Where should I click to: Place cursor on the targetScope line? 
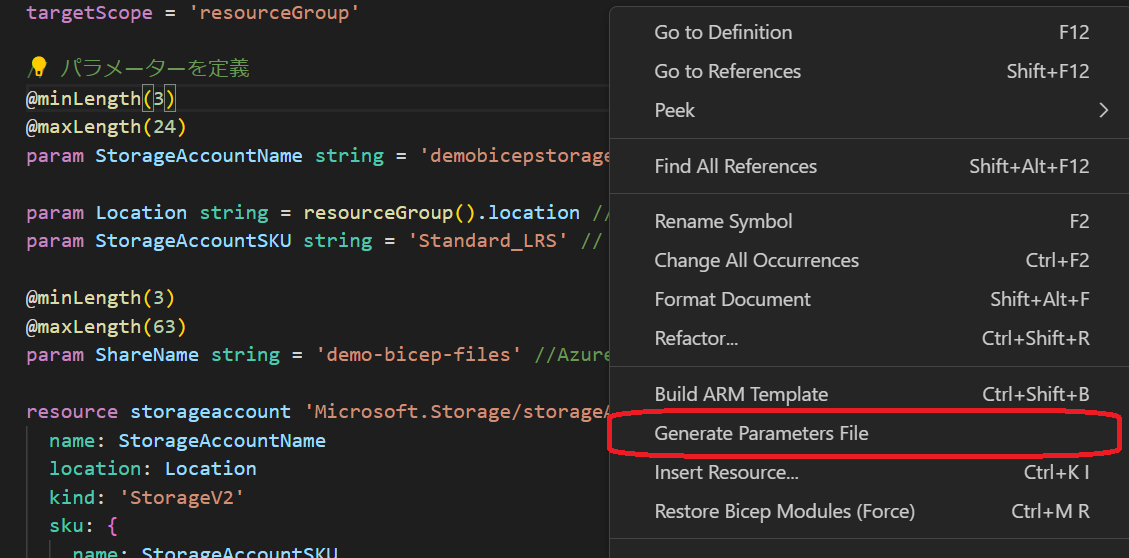[192, 13]
